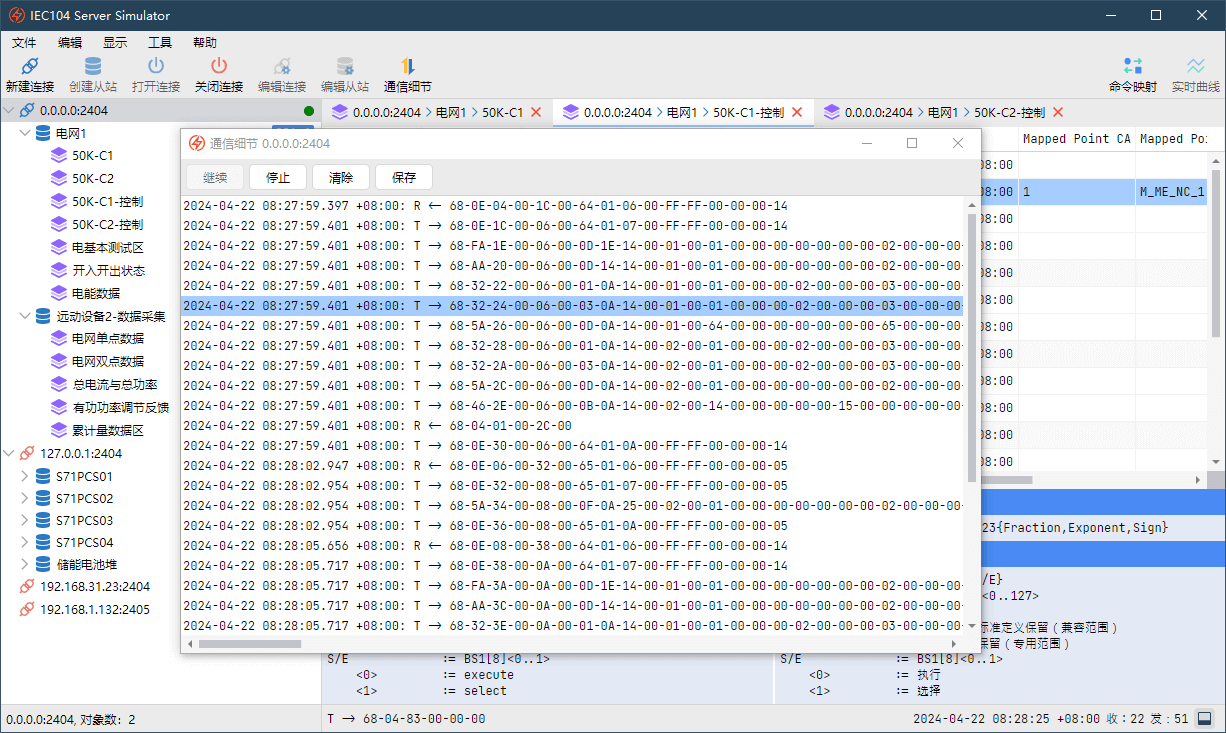Open the 实时曲线 chart icon
Image resolution: width=1226 pixels, height=733 pixels.
click(1195, 67)
